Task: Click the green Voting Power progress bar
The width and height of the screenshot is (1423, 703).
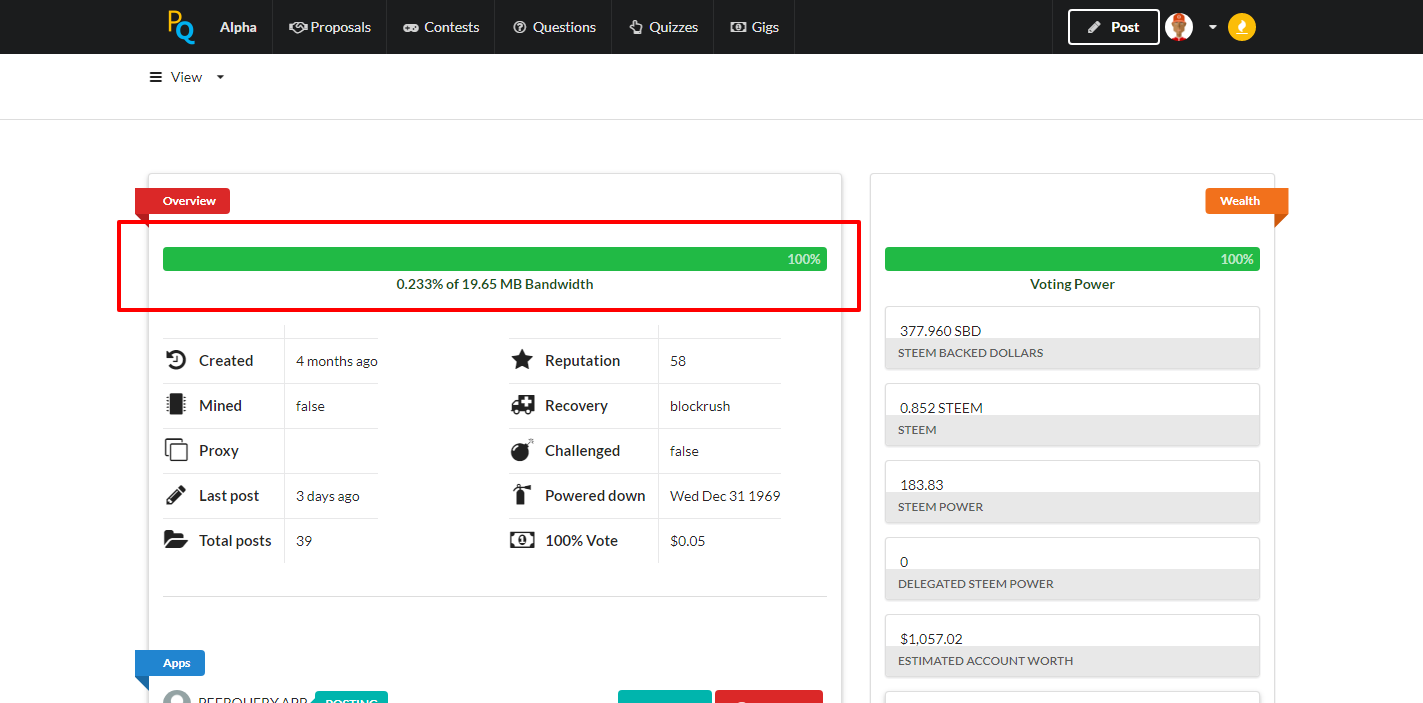Action: pyautogui.click(x=1072, y=259)
